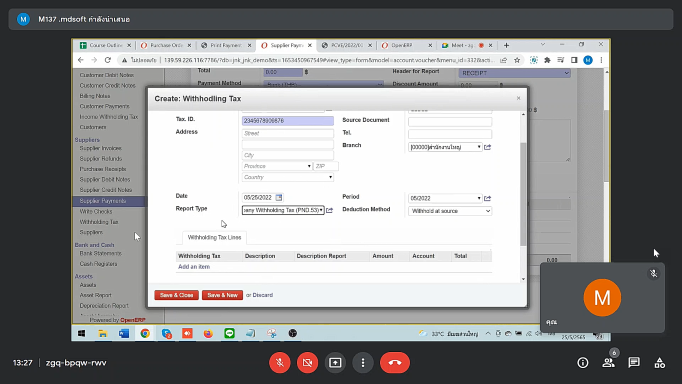
Task: Click Save & New button
Action: 222,295
